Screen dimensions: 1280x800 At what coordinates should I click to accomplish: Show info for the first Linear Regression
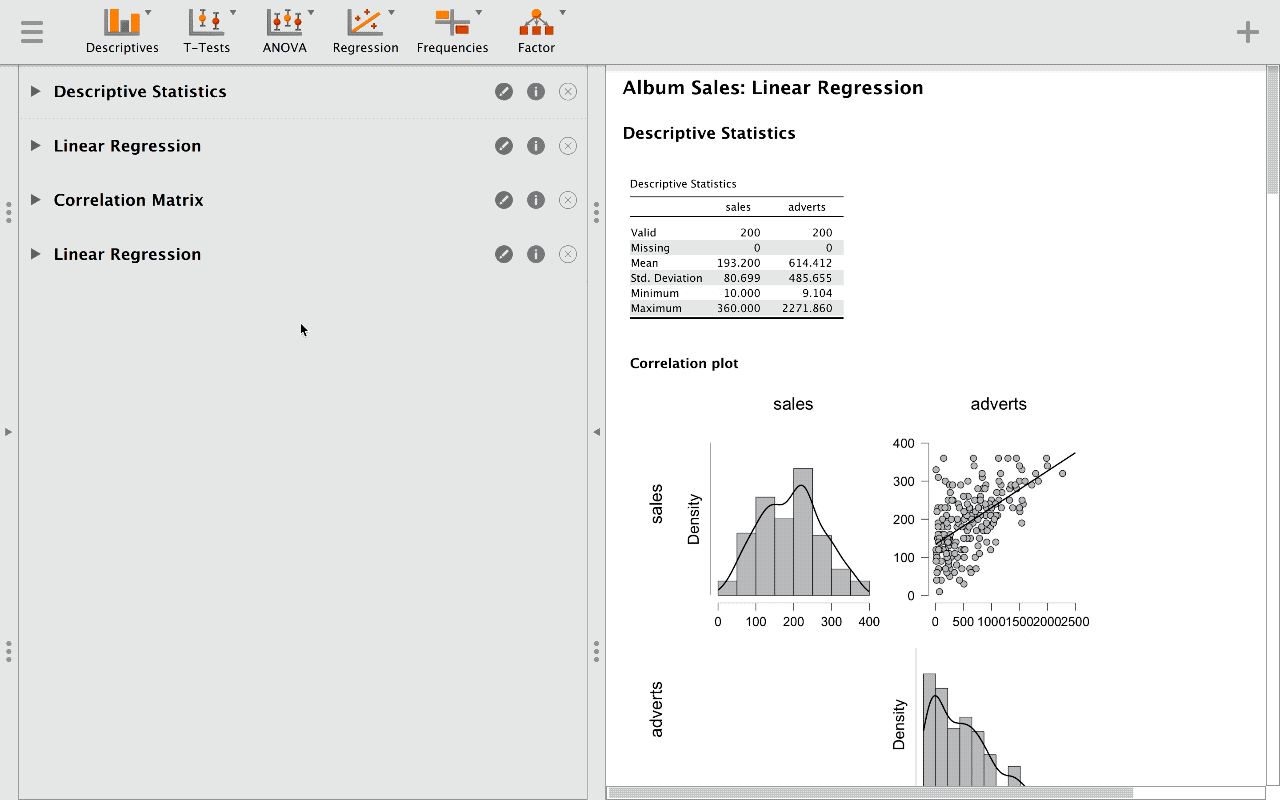(535, 145)
